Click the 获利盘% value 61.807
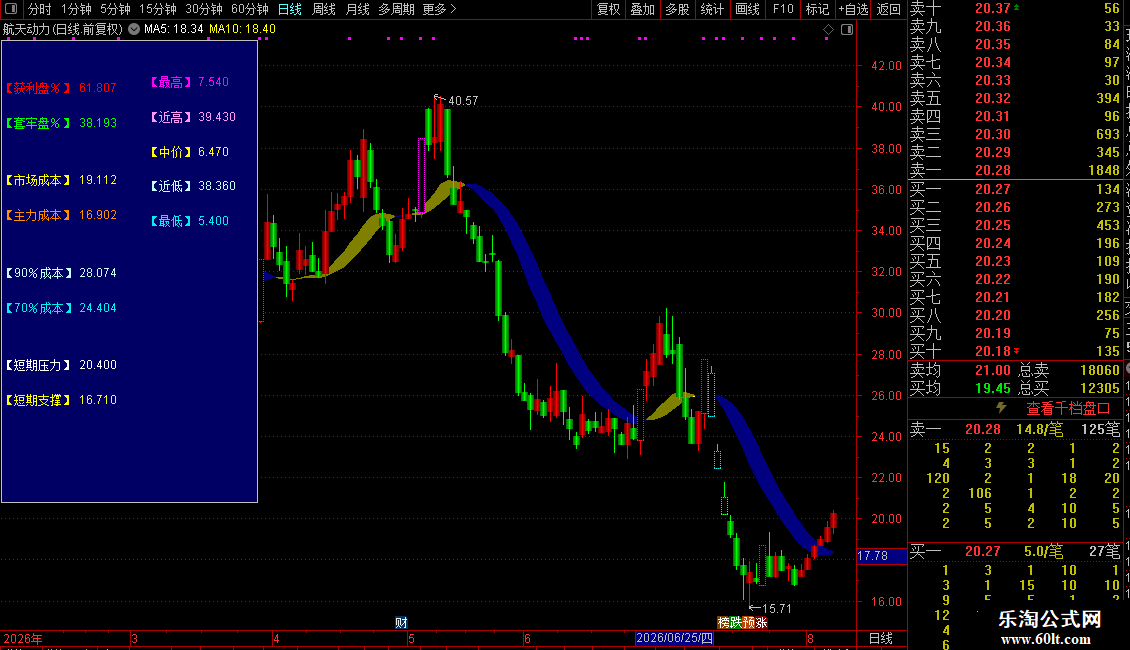 point(98,88)
